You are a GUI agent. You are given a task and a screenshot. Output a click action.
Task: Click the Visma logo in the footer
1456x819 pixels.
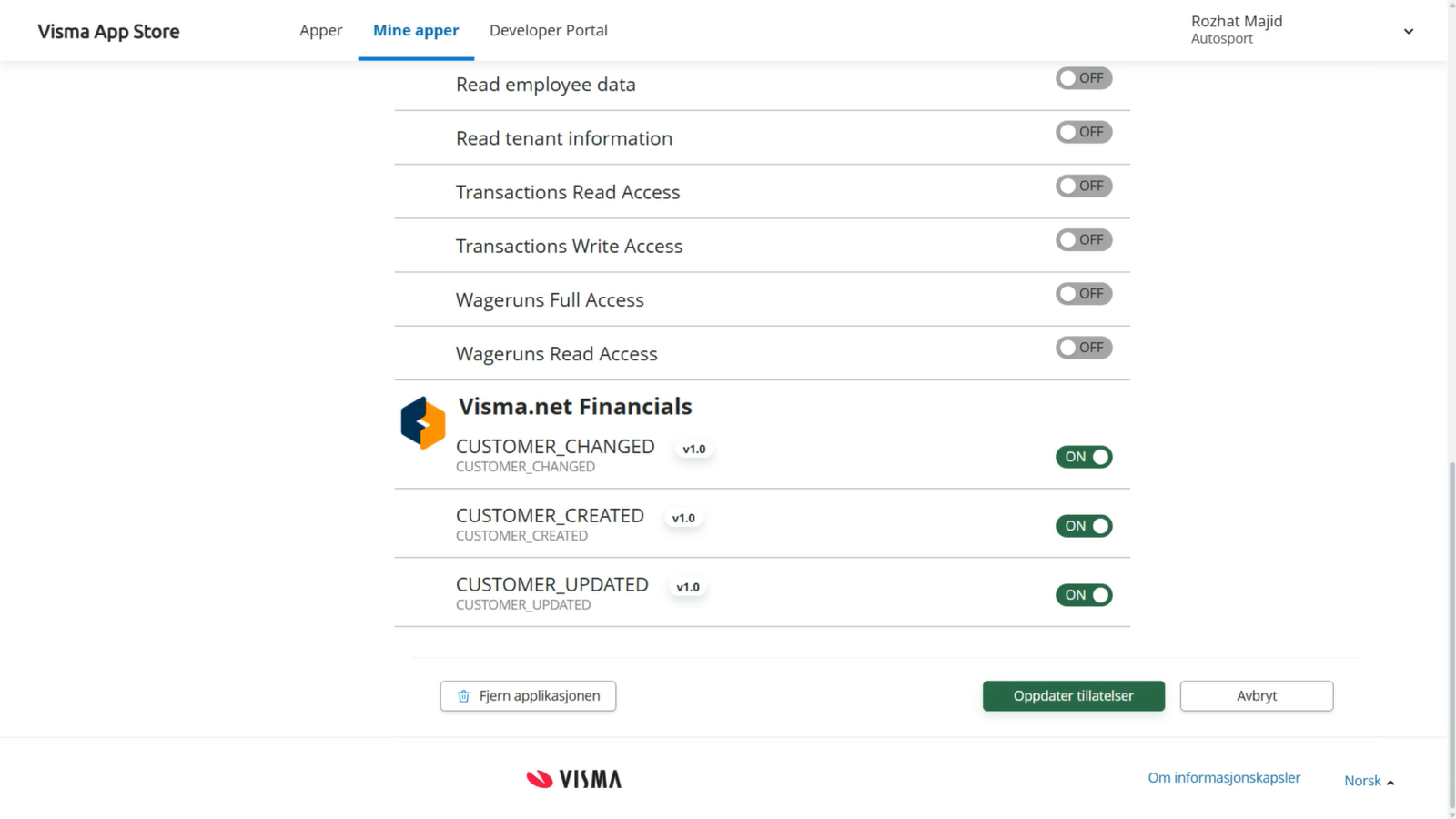click(x=574, y=779)
